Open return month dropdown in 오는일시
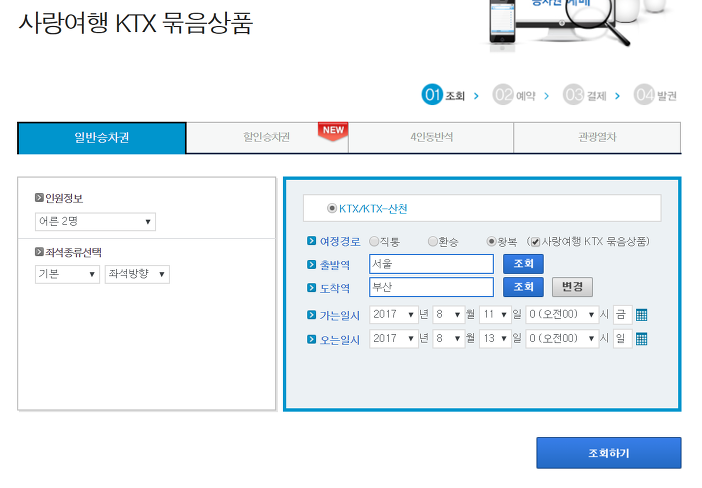Image resolution: width=702 pixels, height=488 pixels. tap(449, 338)
